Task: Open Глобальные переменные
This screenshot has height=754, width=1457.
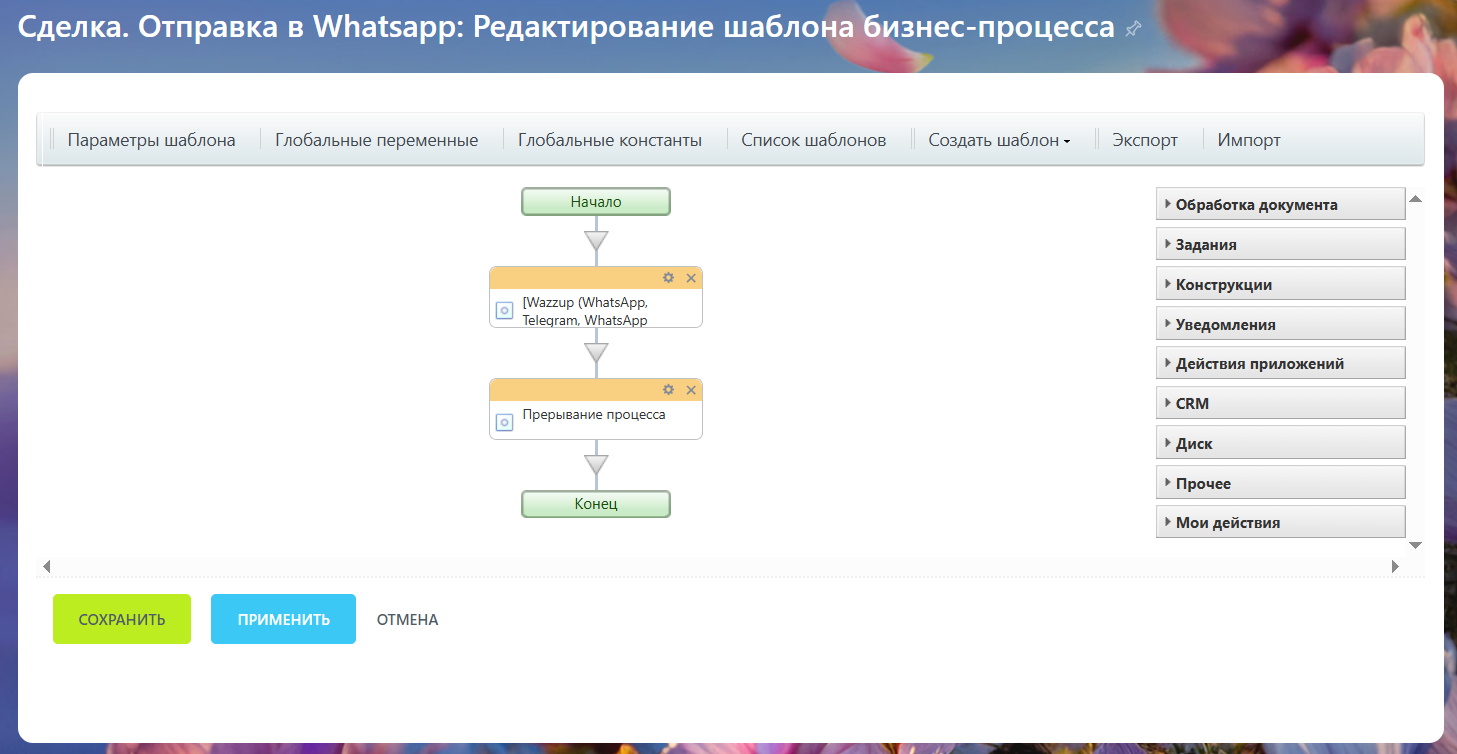Action: click(x=377, y=140)
